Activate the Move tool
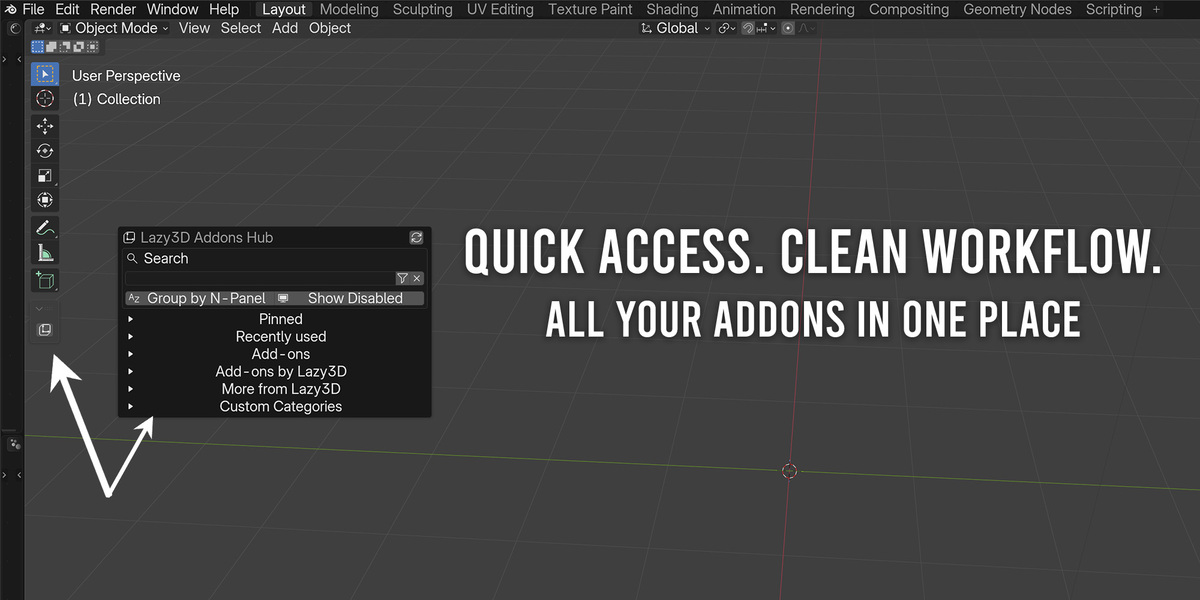Viewport: 1200px width, 600px height. tap(45, 126)
